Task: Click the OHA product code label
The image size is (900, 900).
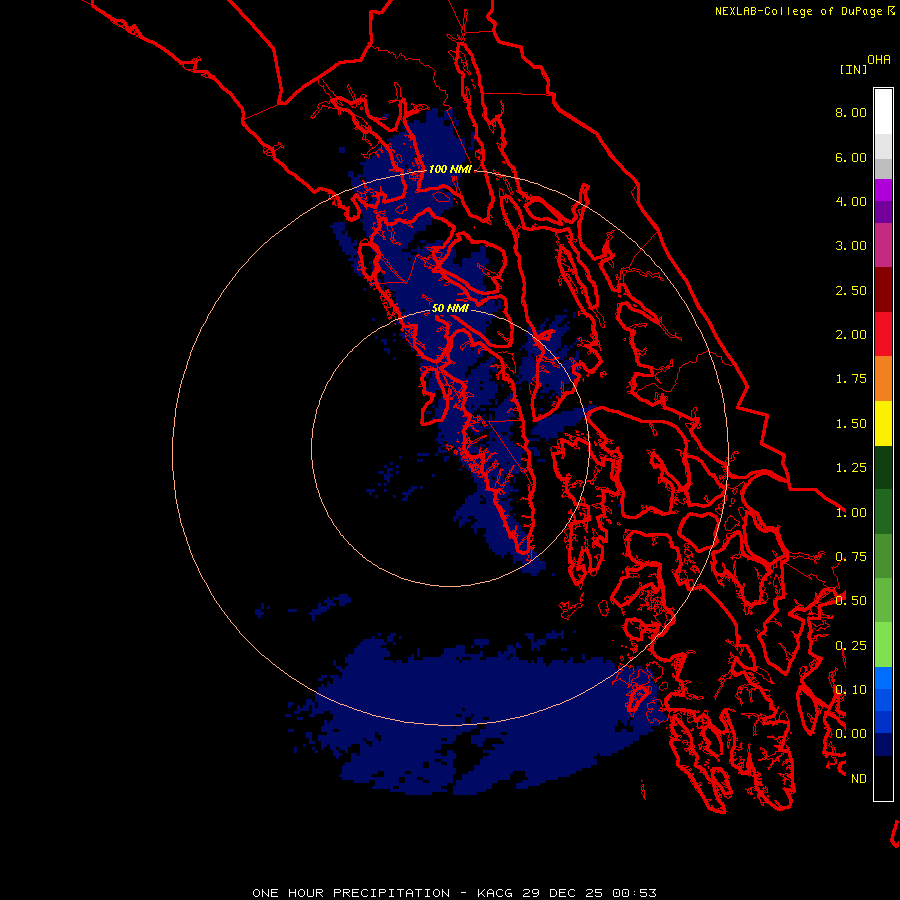Action: point(879,59)
